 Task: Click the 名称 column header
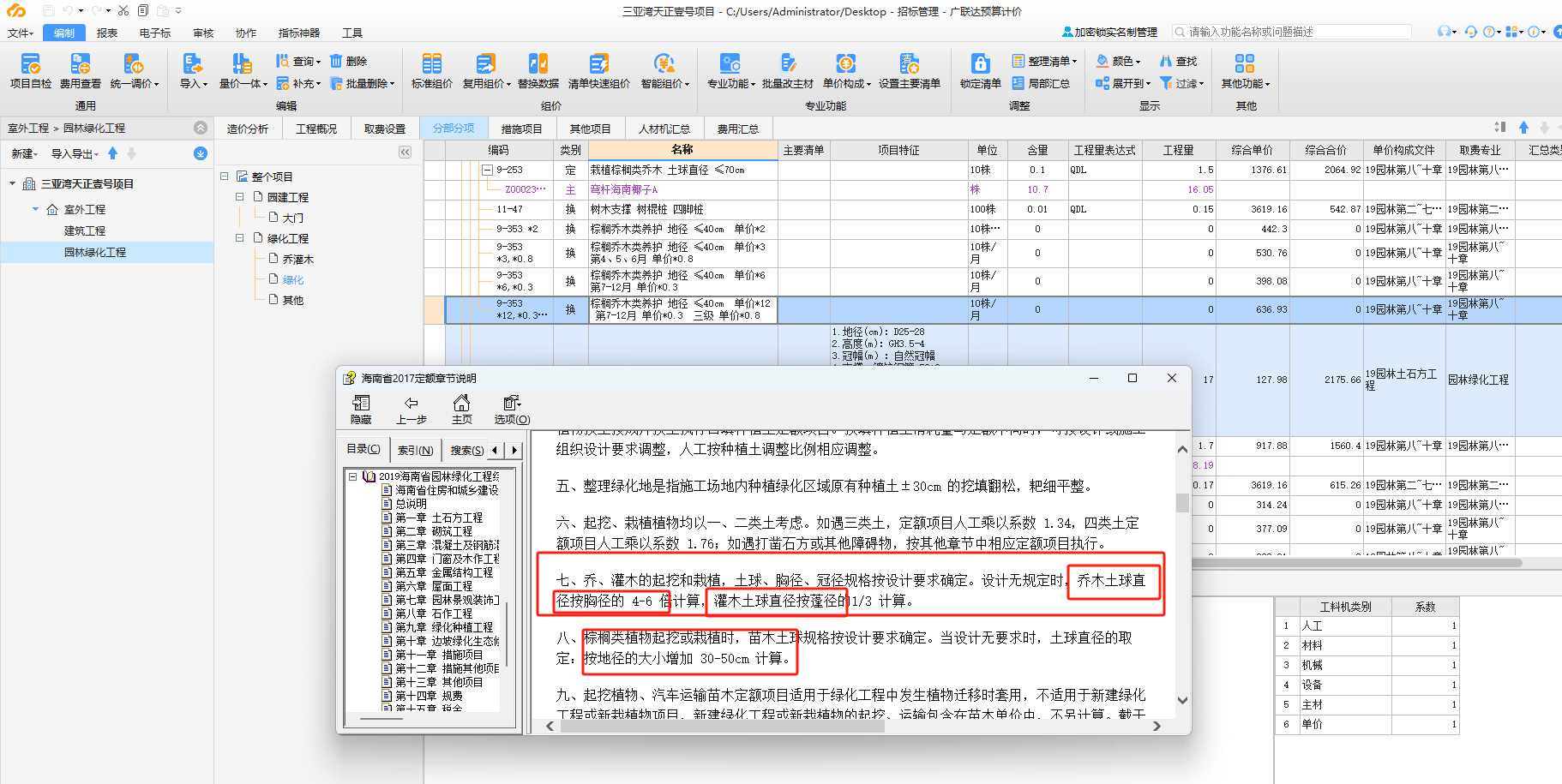(x=682, y=150)
